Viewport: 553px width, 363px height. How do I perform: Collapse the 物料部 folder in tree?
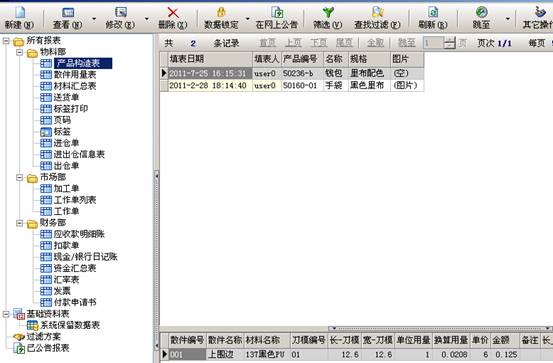20,53
